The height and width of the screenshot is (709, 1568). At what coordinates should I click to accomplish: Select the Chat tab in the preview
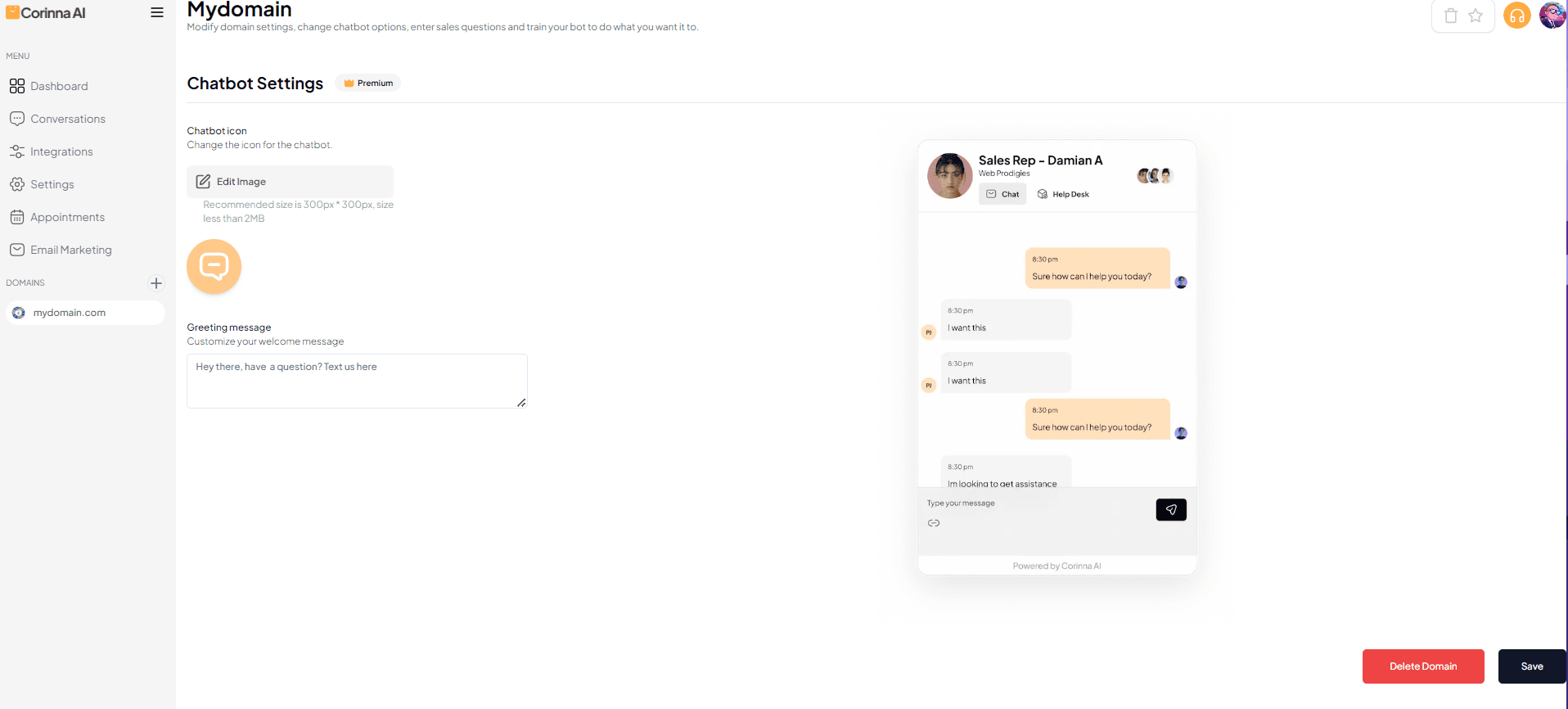pos(1002,194)
